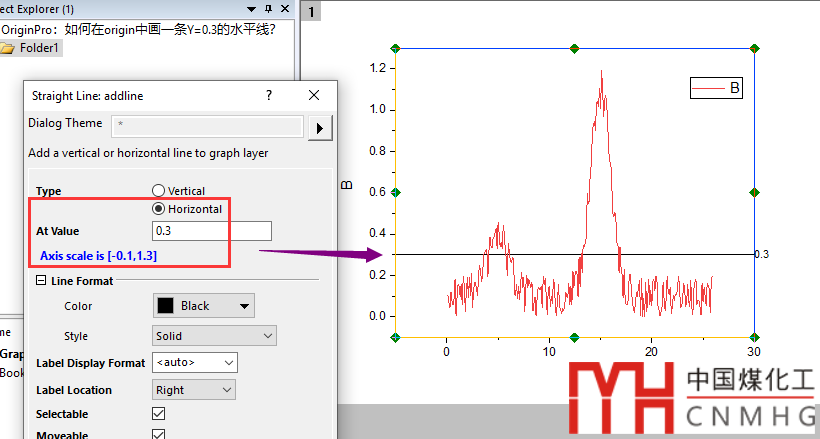Click the 0.3 label of the horizontal line
The image size is (820, 439).
(x=761, y=255)
